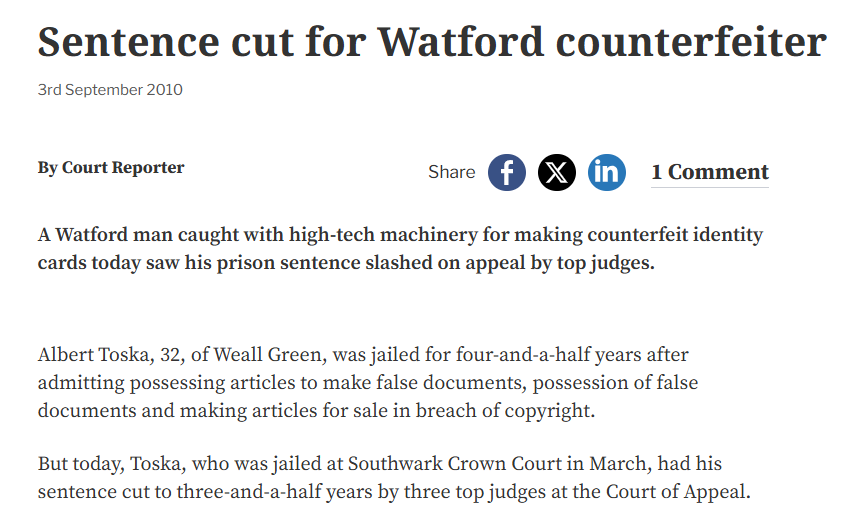Click the By Court Reporter byline
The image size is (854, 520).
(x=111, y=168)
